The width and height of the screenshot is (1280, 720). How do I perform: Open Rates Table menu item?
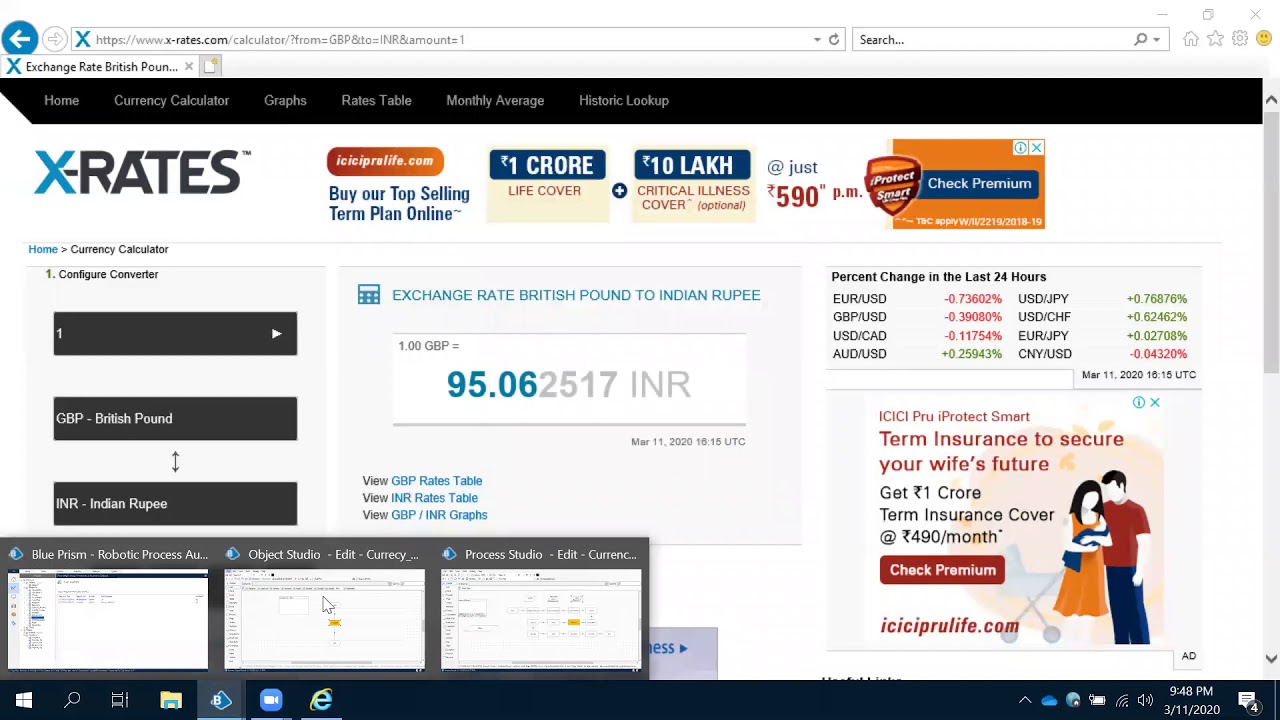tap(376, 100)
